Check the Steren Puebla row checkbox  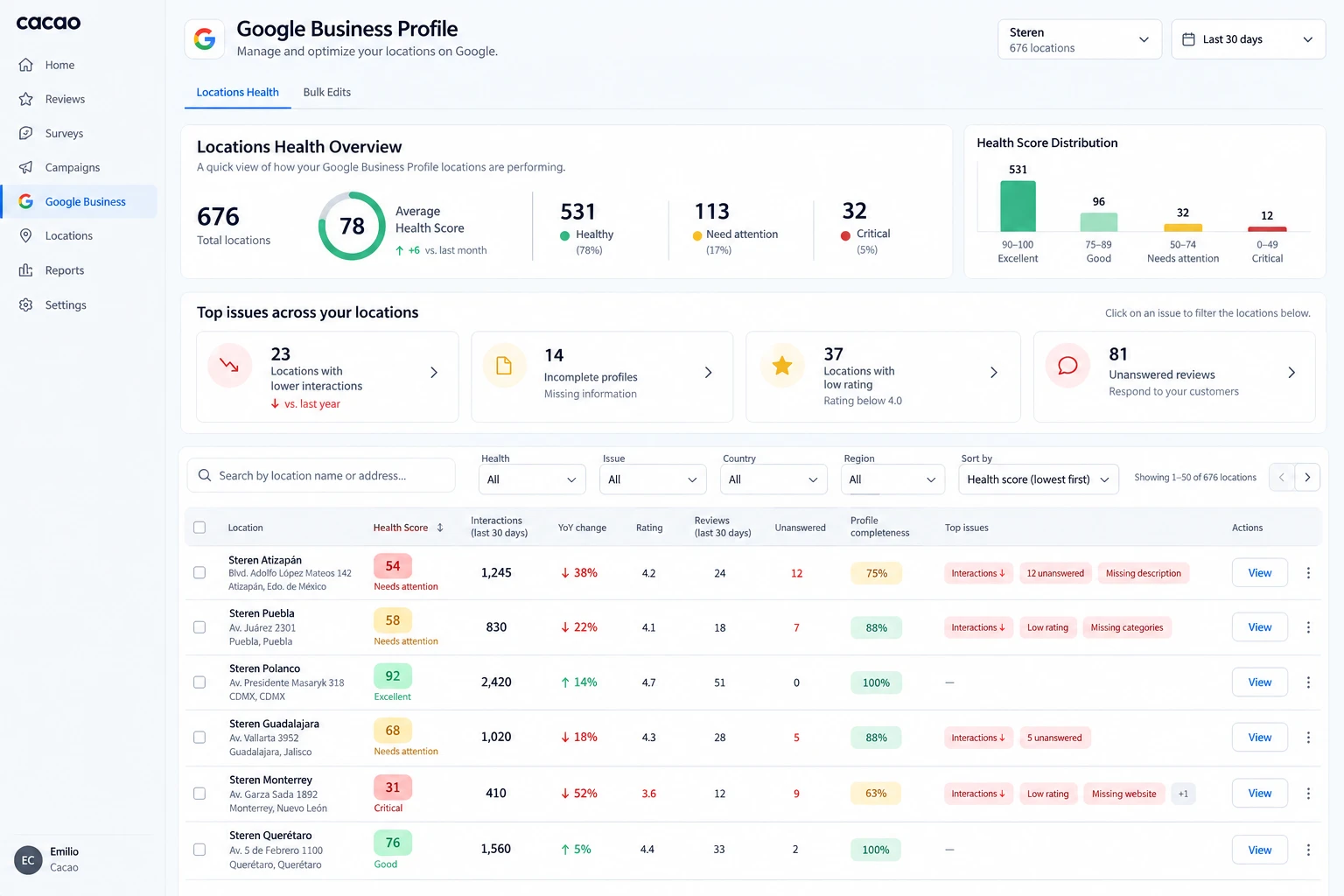coord(199,627)
